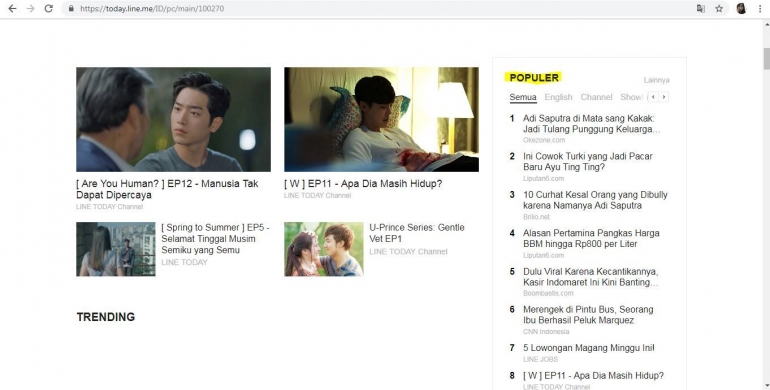This screenshot has height=390, width=770.
Task: Open Are You Human? EP12 thumbnail
Action: point(173,119)
